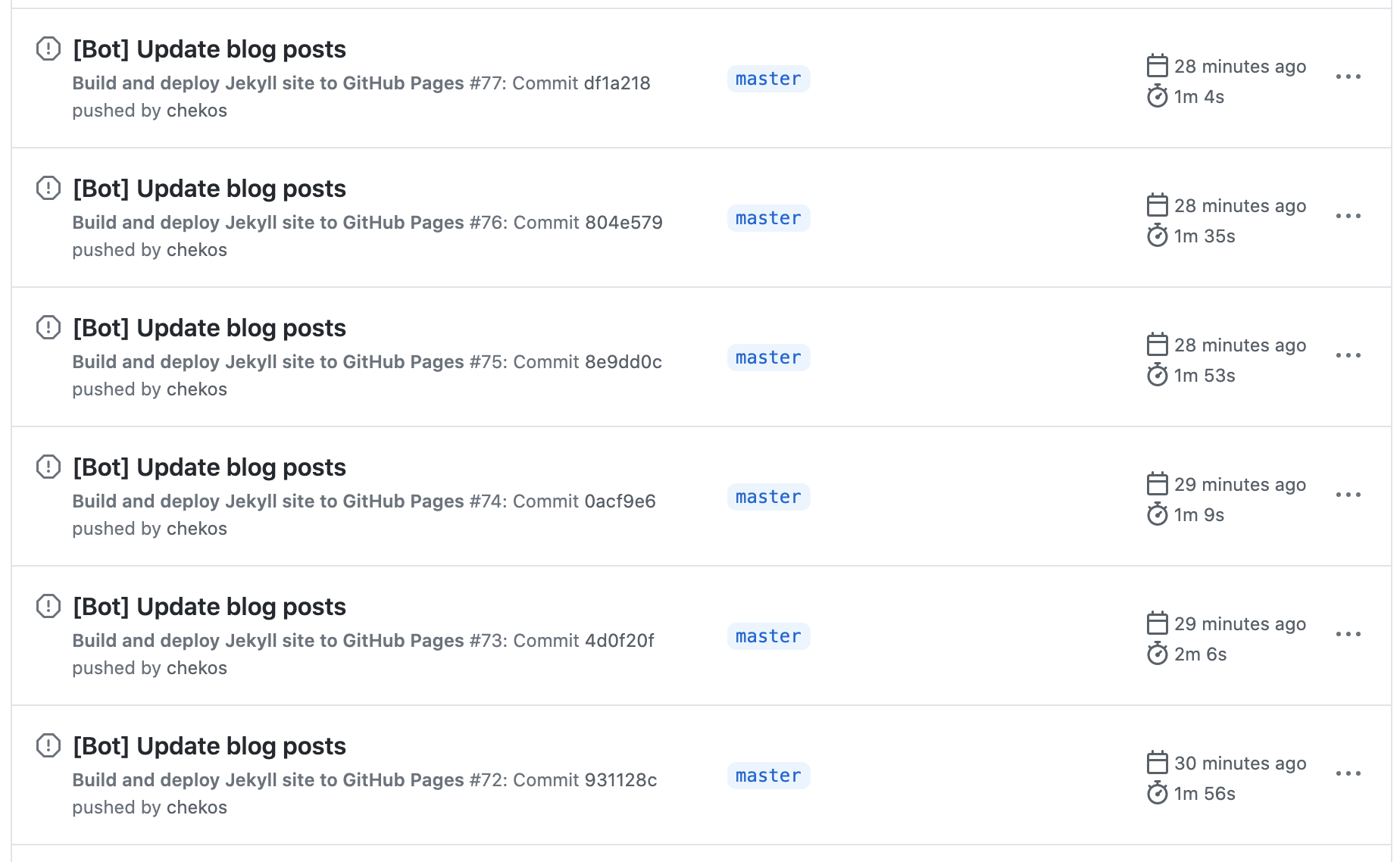Open the options menu for run #77
The width and height of the screenshot is (1400, 862).
[x=1348, y=76]
